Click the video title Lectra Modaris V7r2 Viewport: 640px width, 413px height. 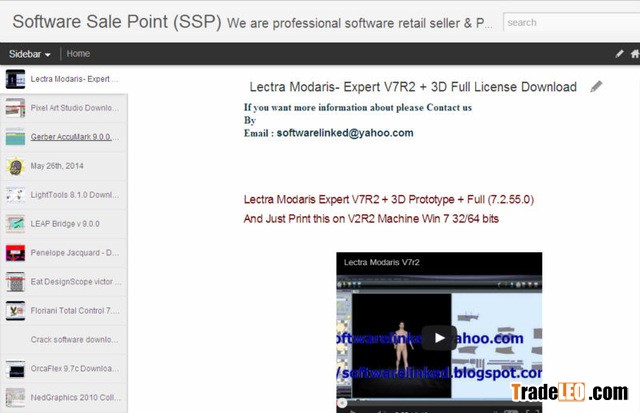381,262
